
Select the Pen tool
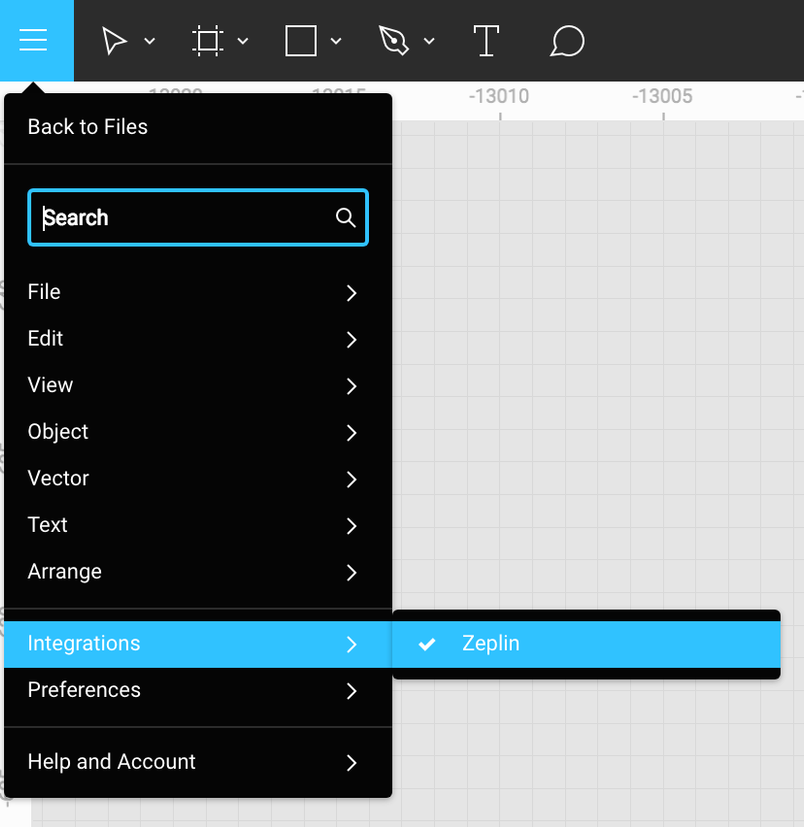tap(394, 41)
